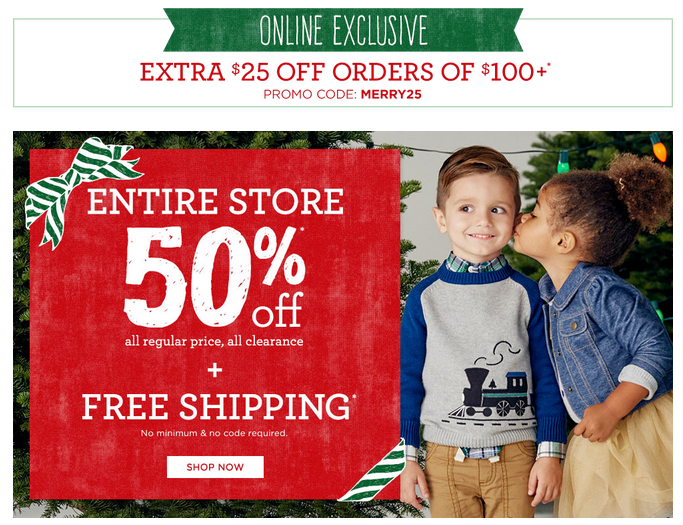Click the orange Christmas light bulb
Screen dimensions: 683x525
659,148
